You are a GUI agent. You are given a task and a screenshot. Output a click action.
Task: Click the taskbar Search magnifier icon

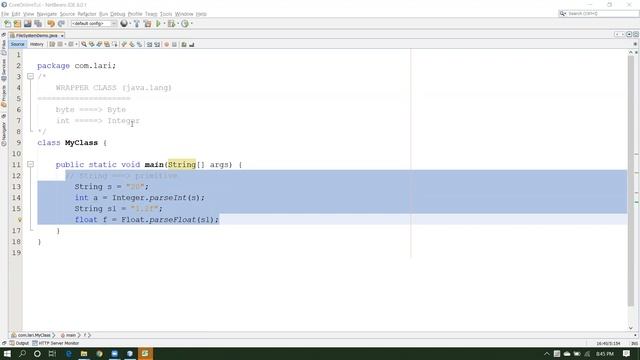22,353
